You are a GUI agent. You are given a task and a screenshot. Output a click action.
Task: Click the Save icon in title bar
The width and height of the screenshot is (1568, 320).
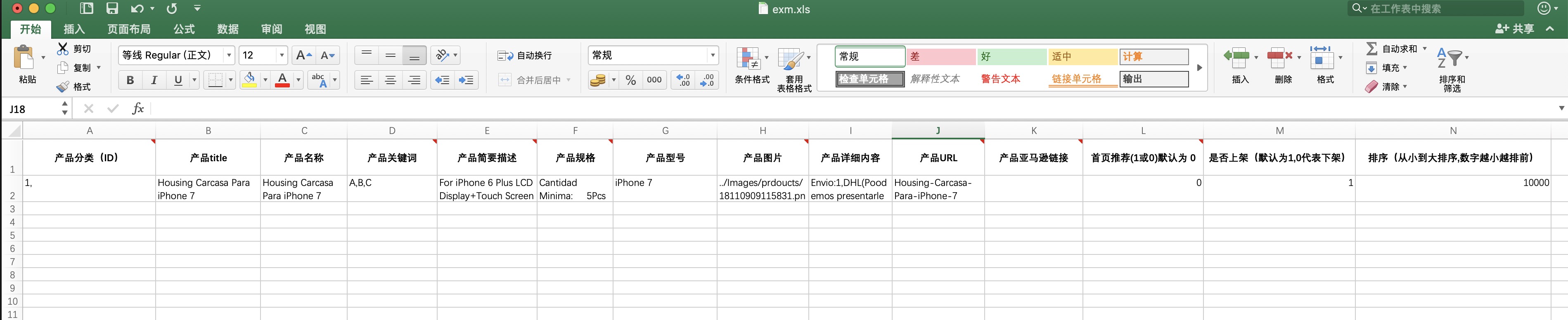(112, 9)
